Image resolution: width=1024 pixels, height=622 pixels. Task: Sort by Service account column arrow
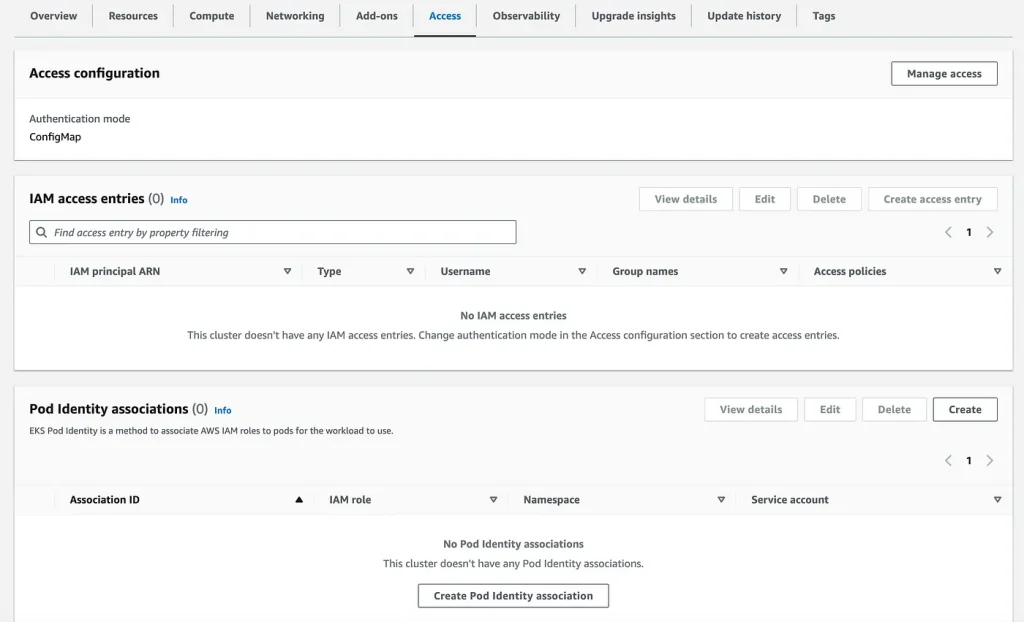coord(997,500)
